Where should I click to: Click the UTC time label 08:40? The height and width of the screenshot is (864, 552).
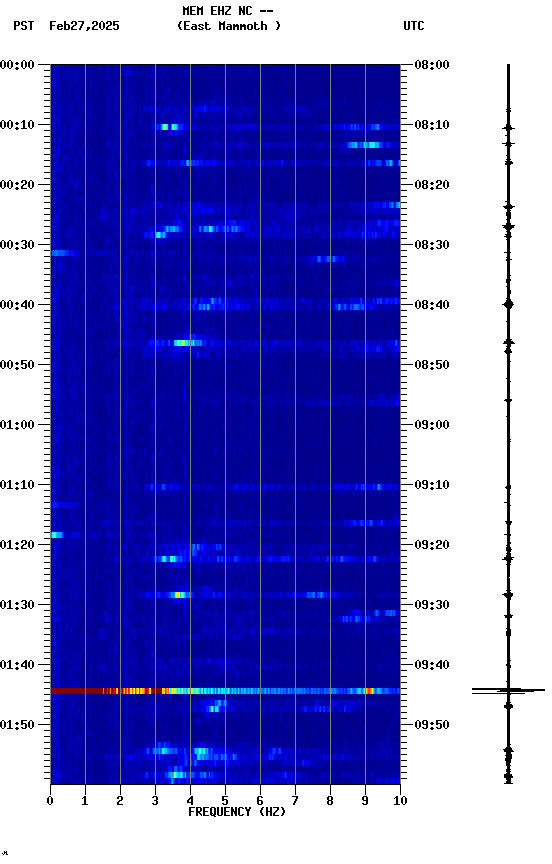432,305
